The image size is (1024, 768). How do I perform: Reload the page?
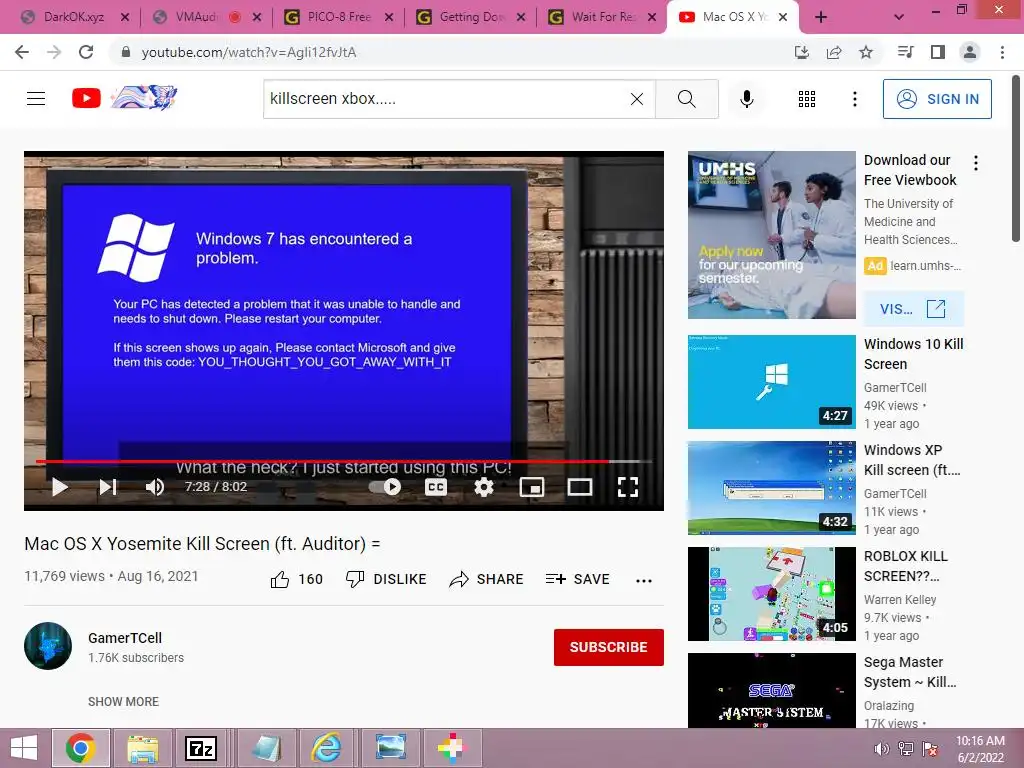point(86,52)
